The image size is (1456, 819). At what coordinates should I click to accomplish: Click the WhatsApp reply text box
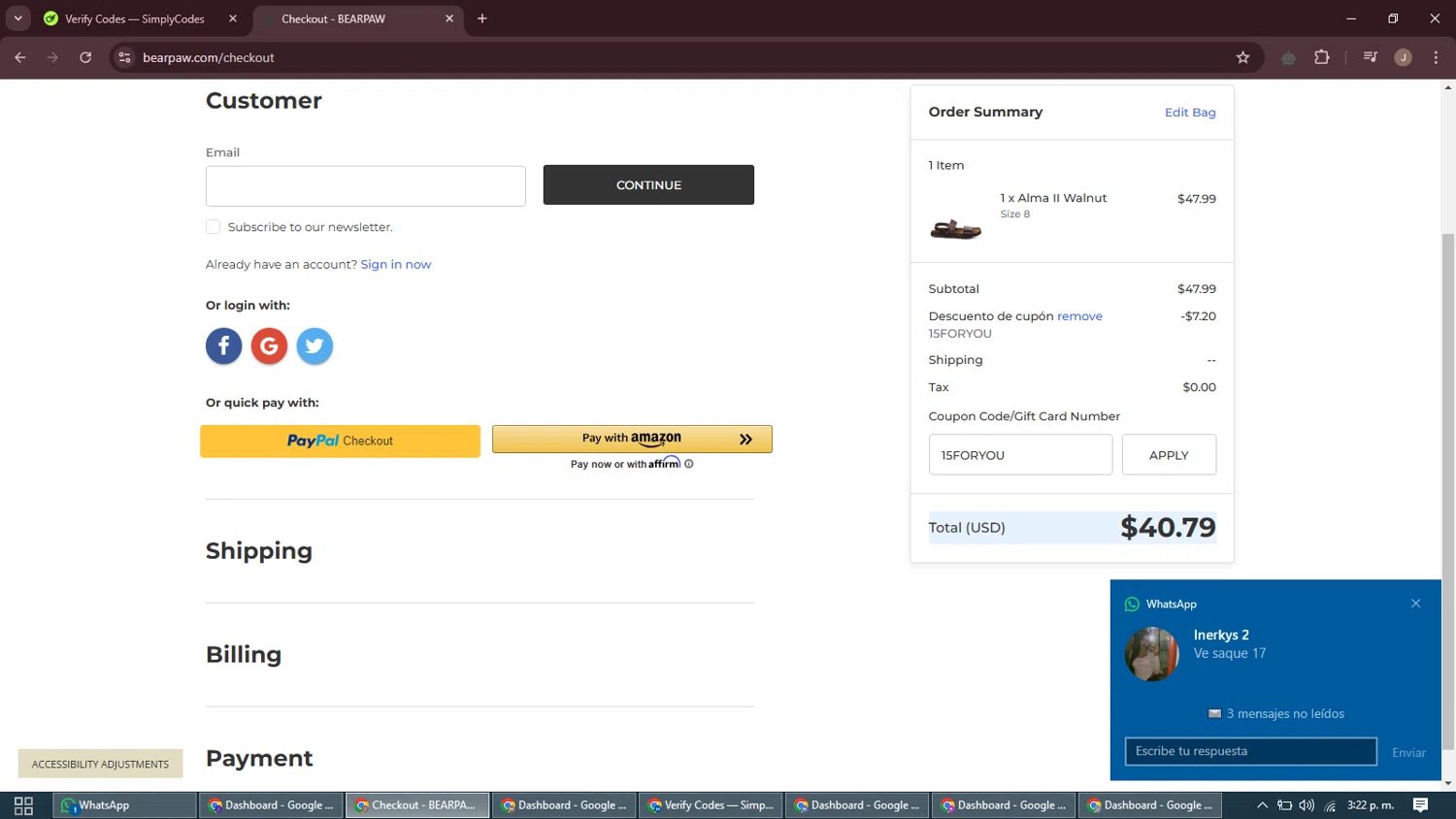(x=1250, y=751)
